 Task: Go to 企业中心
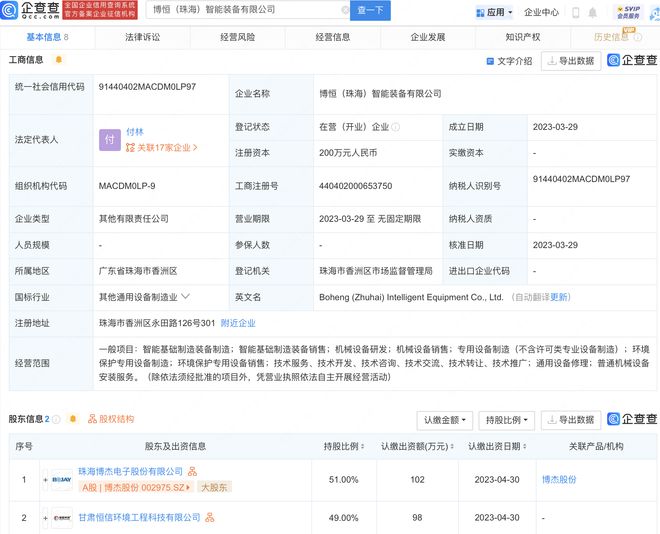pyautogui.click(x=541, y=13)
